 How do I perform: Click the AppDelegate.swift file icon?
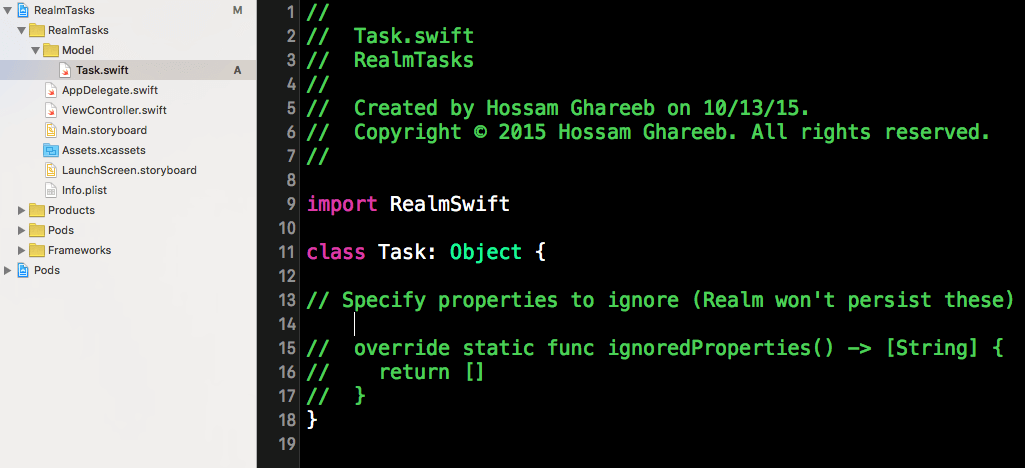click(51, 90)
